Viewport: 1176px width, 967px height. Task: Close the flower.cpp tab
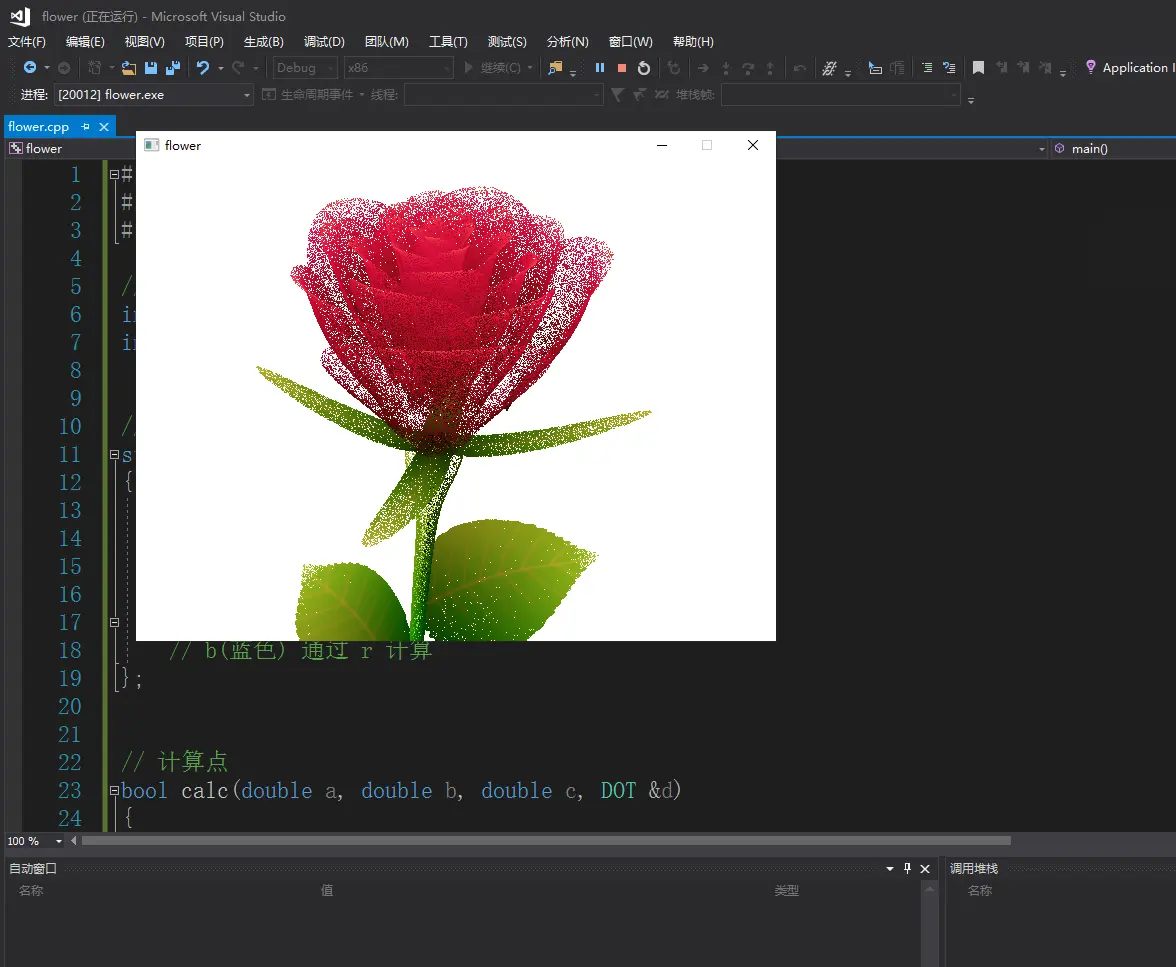point(104,127)
